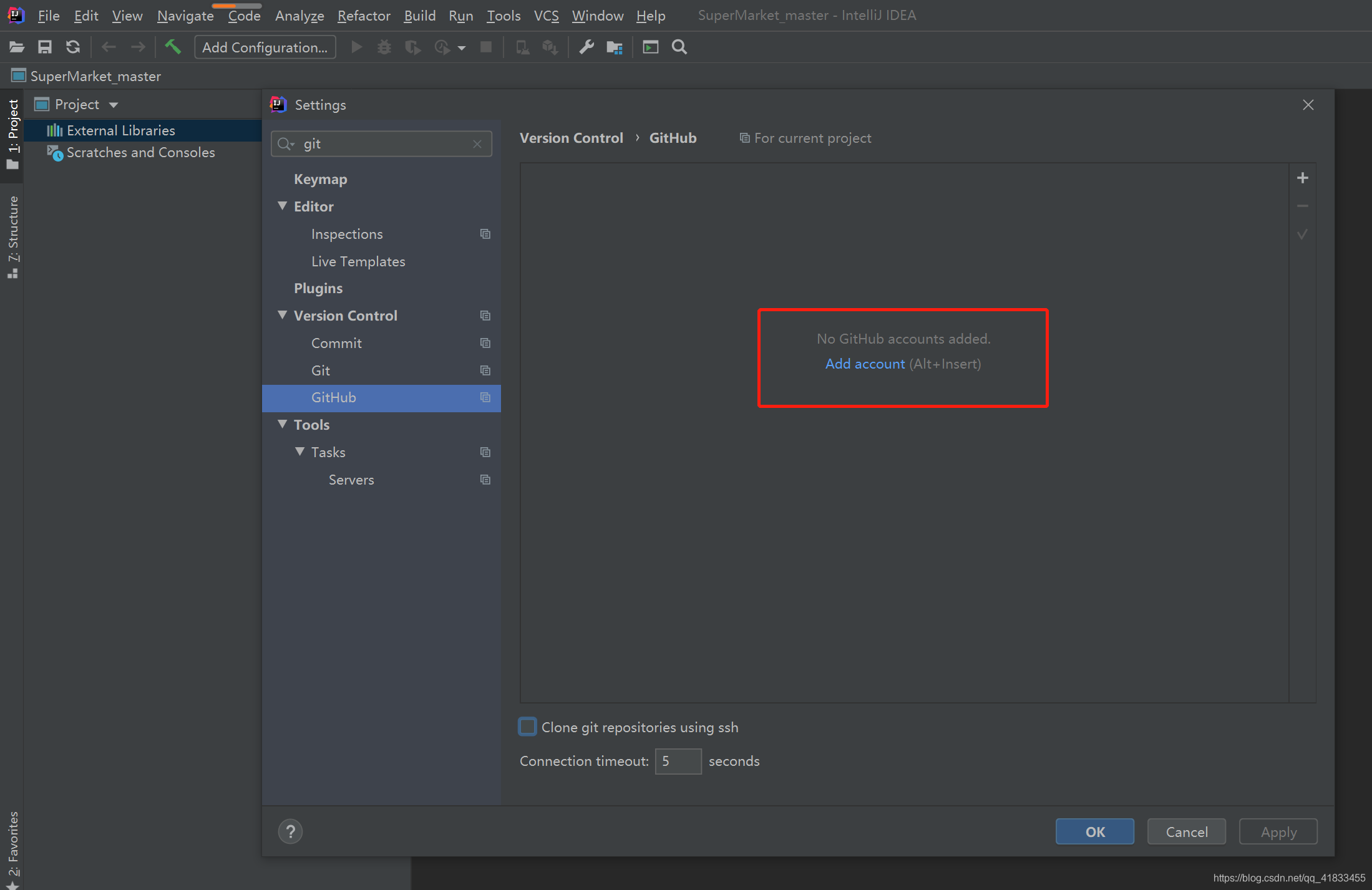Click the plus icon to add account
This screenshot has height=890, width=1372.
[x=1302, y=178]
